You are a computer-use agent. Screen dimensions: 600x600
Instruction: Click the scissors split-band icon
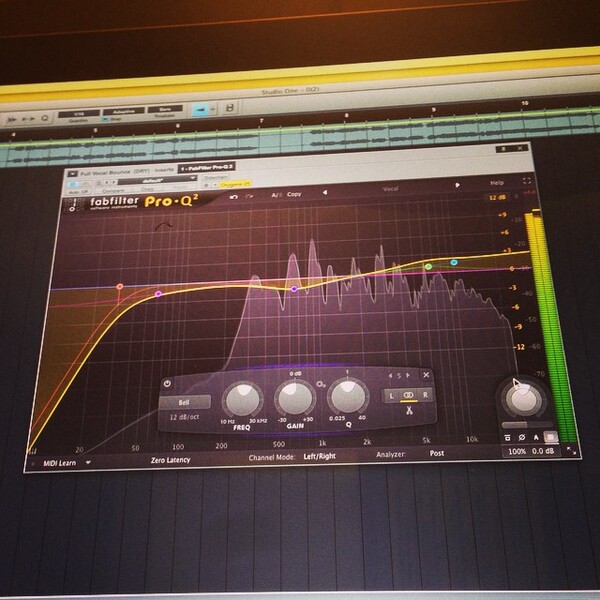click(409, 411)
